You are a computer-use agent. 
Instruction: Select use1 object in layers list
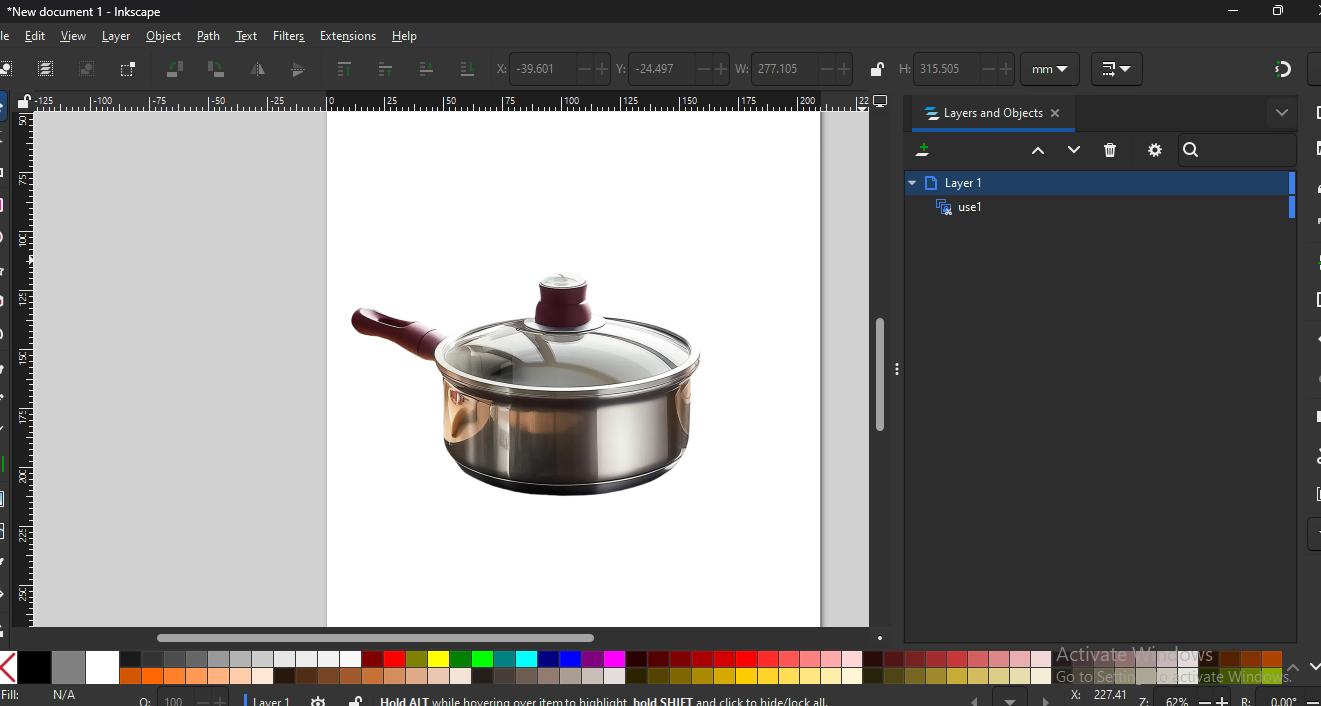click(x=969, y=207)
